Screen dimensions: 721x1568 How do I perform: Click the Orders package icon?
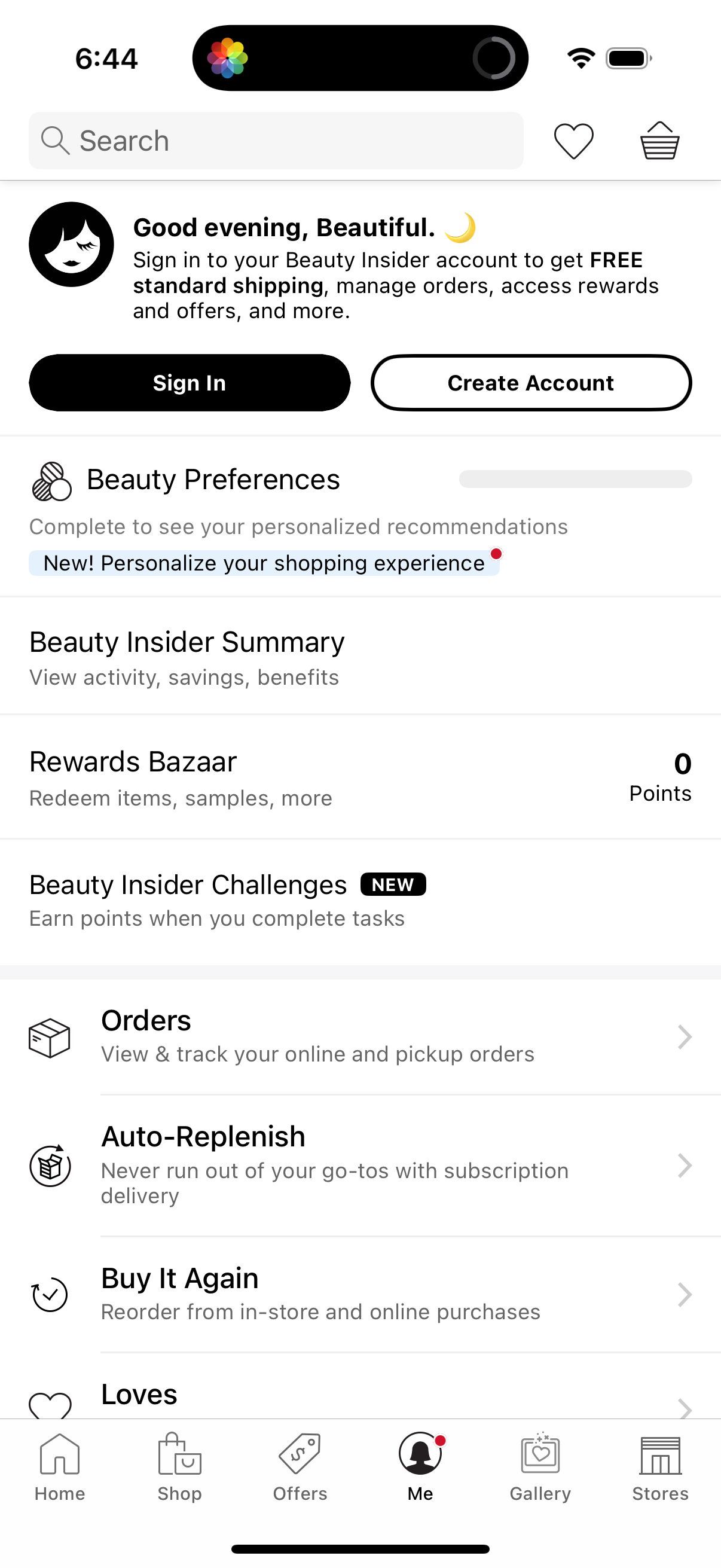coord(50,1037)
